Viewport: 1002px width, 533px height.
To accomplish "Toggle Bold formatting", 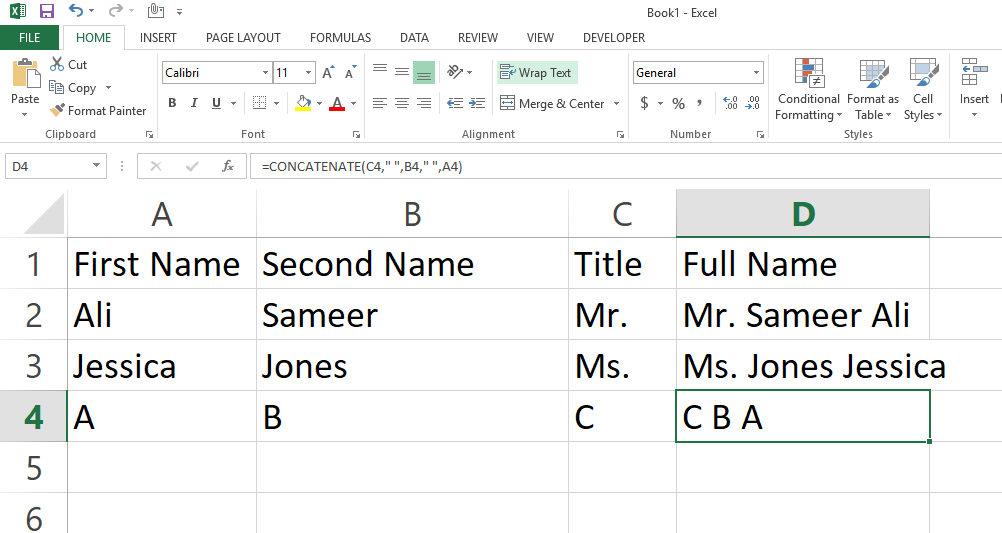I will click(x=172, y=103).
